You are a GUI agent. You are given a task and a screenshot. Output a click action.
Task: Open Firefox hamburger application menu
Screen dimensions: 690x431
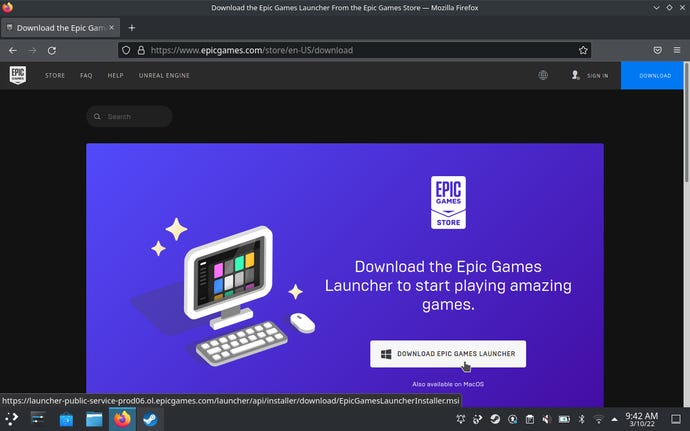(x=677, y=50)
